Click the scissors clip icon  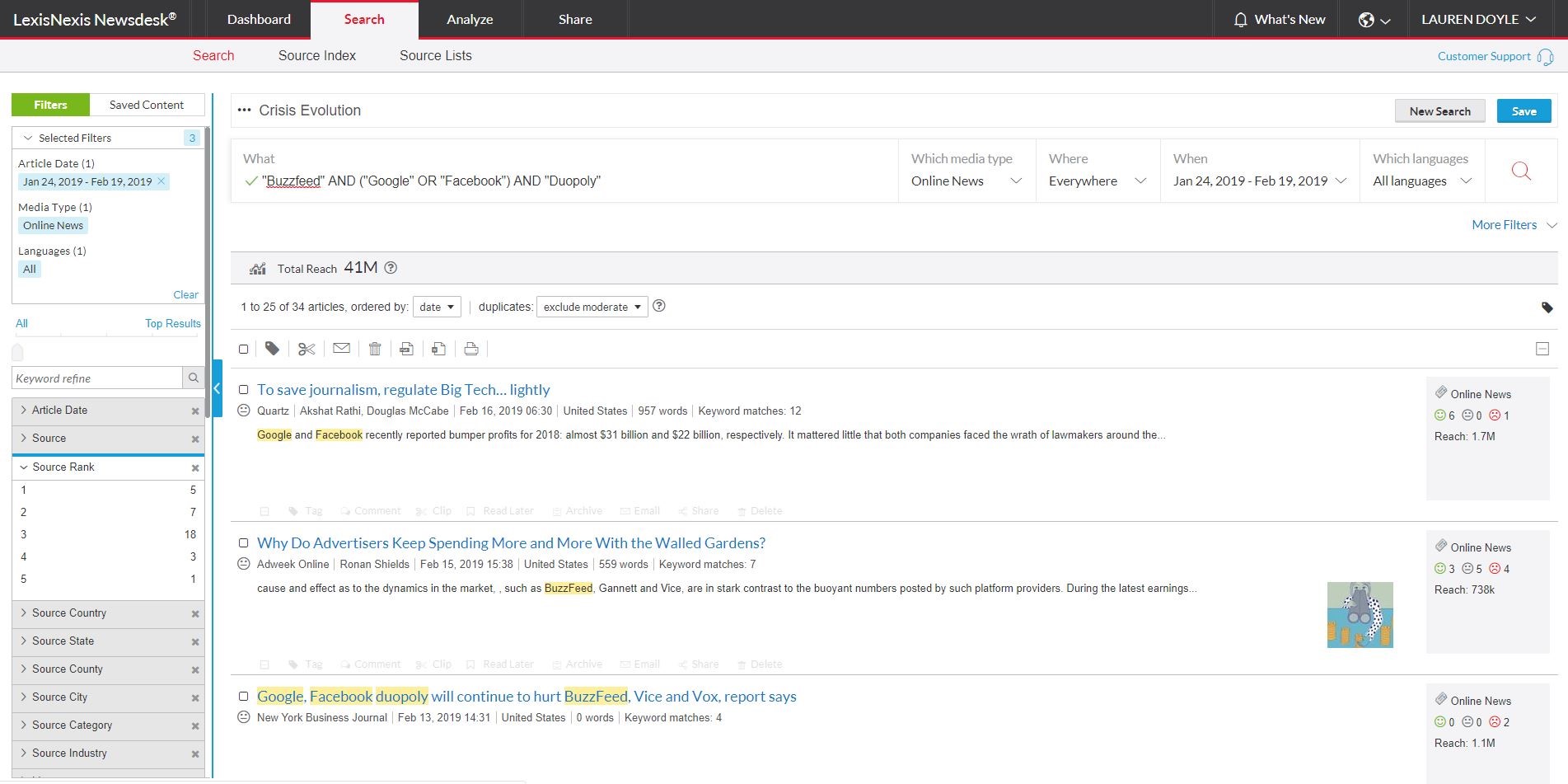(x=307, y=349)
